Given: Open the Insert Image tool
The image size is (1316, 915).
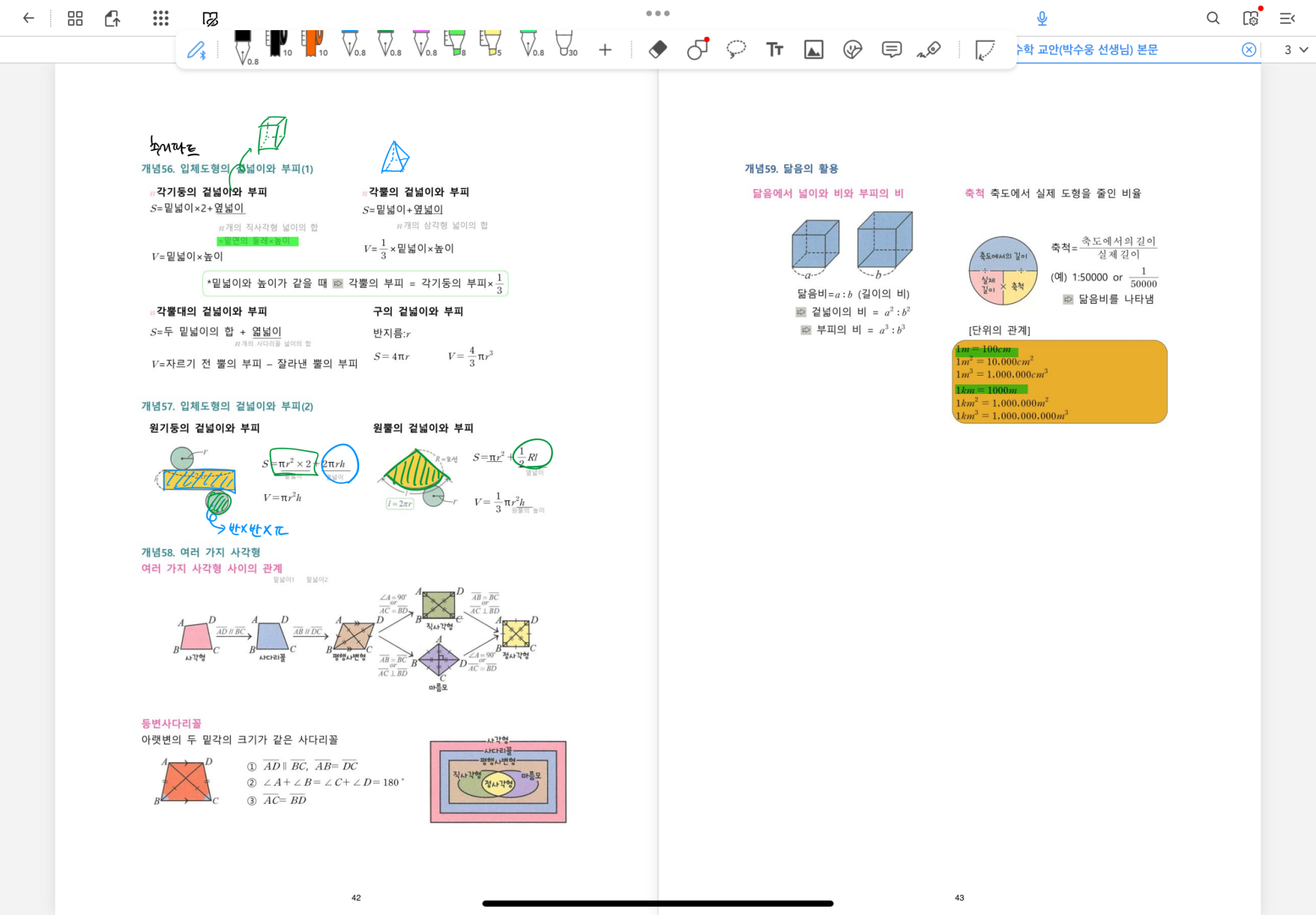Looking at the screenshot, I should pyautogui.click(x=814, y=49).
